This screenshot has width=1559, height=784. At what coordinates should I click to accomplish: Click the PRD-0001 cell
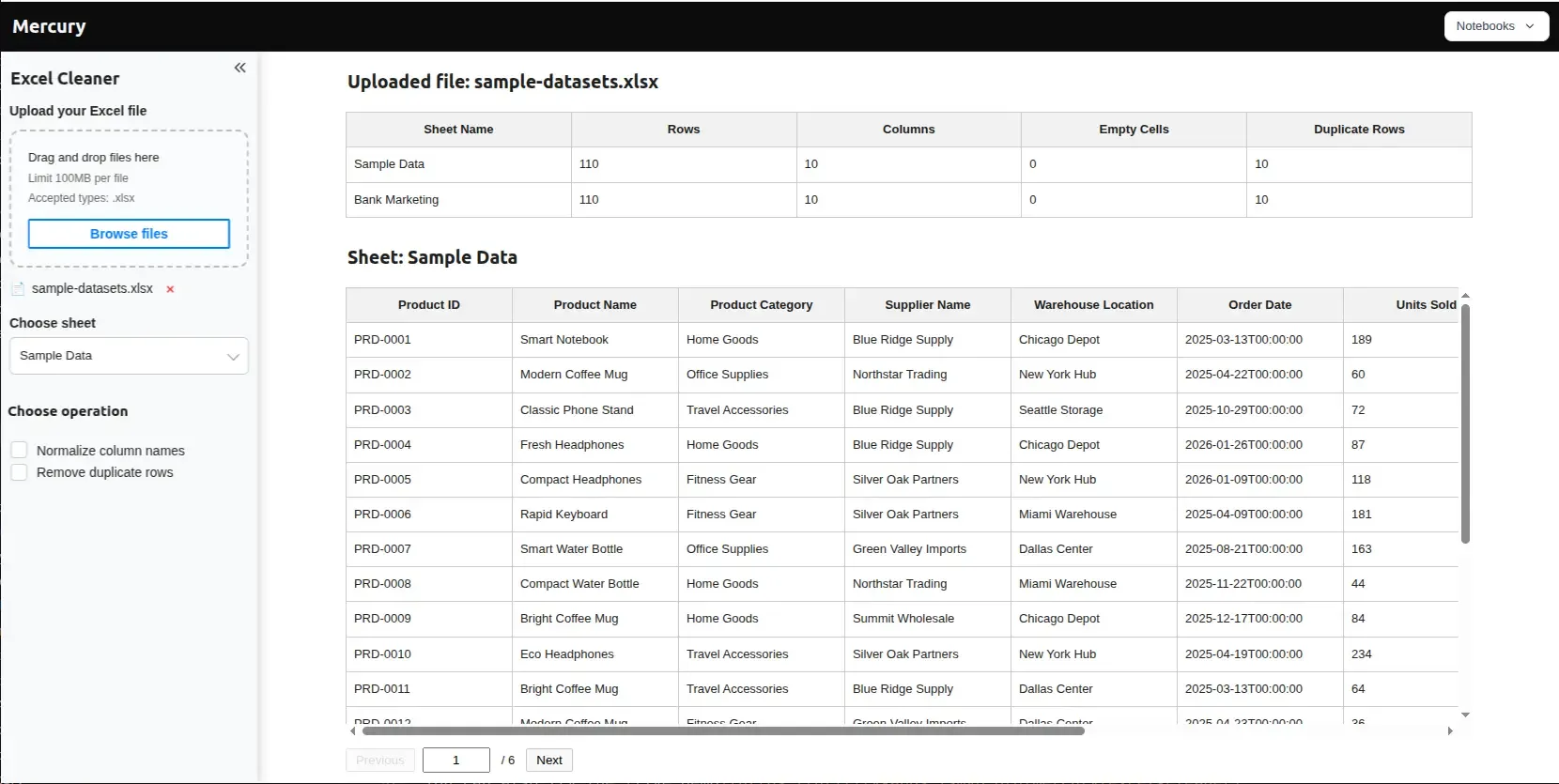tap(429, 340)
